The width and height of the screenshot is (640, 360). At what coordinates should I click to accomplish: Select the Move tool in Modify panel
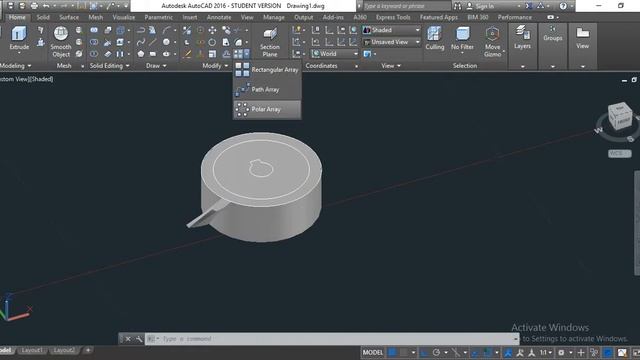[x=212, y=30]
